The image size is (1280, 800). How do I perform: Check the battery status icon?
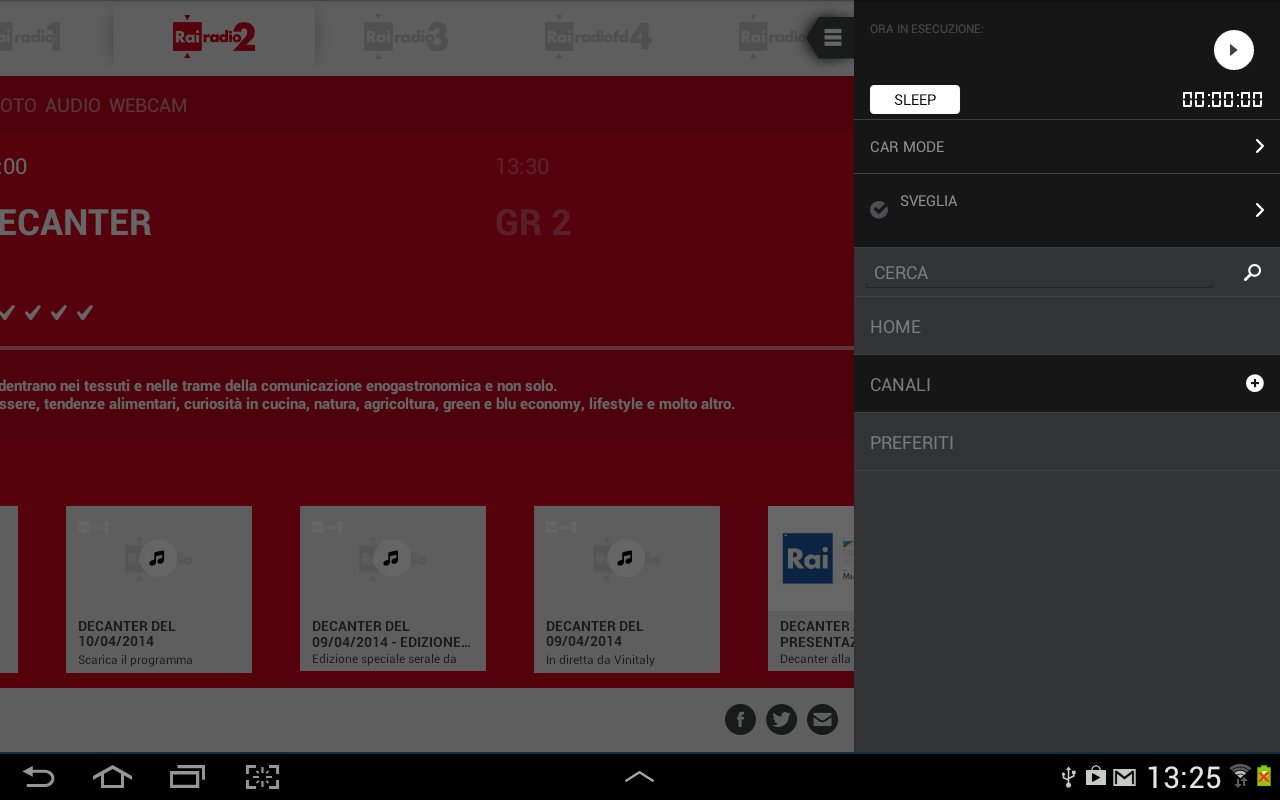(1264, 776)
